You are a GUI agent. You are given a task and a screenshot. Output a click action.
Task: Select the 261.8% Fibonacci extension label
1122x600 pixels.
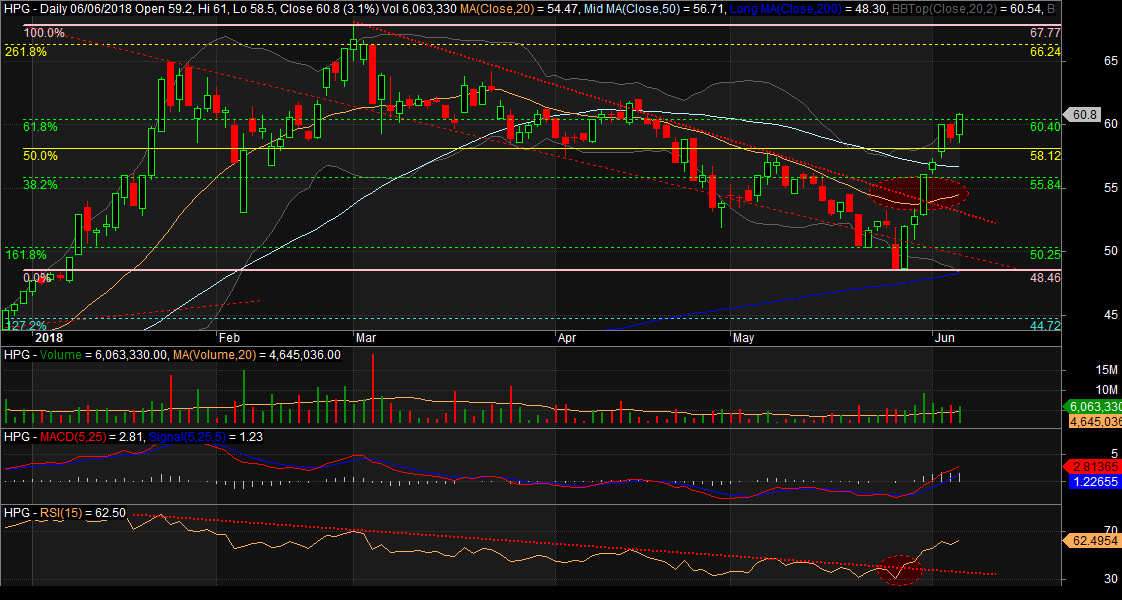pos(26,51)
